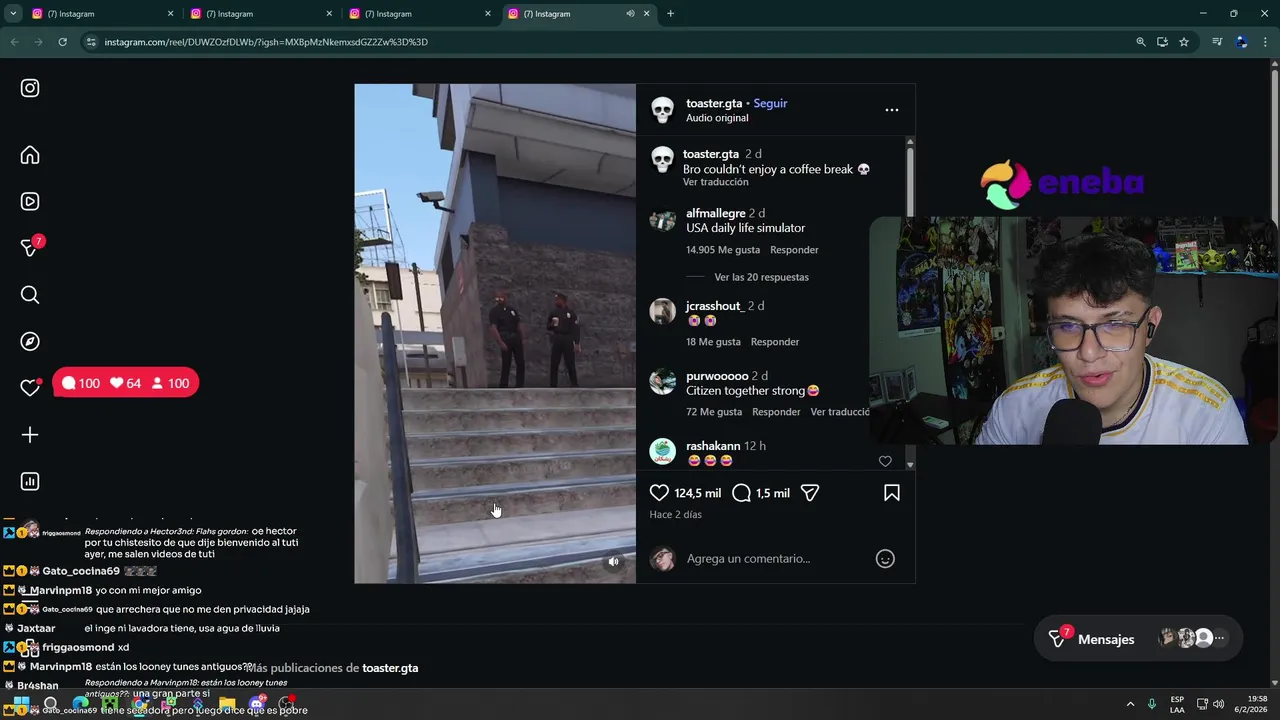The width and height of the screenshot is (1280, 720).
Task: Click Ver traducción under the caption
Action: [715, 182]
